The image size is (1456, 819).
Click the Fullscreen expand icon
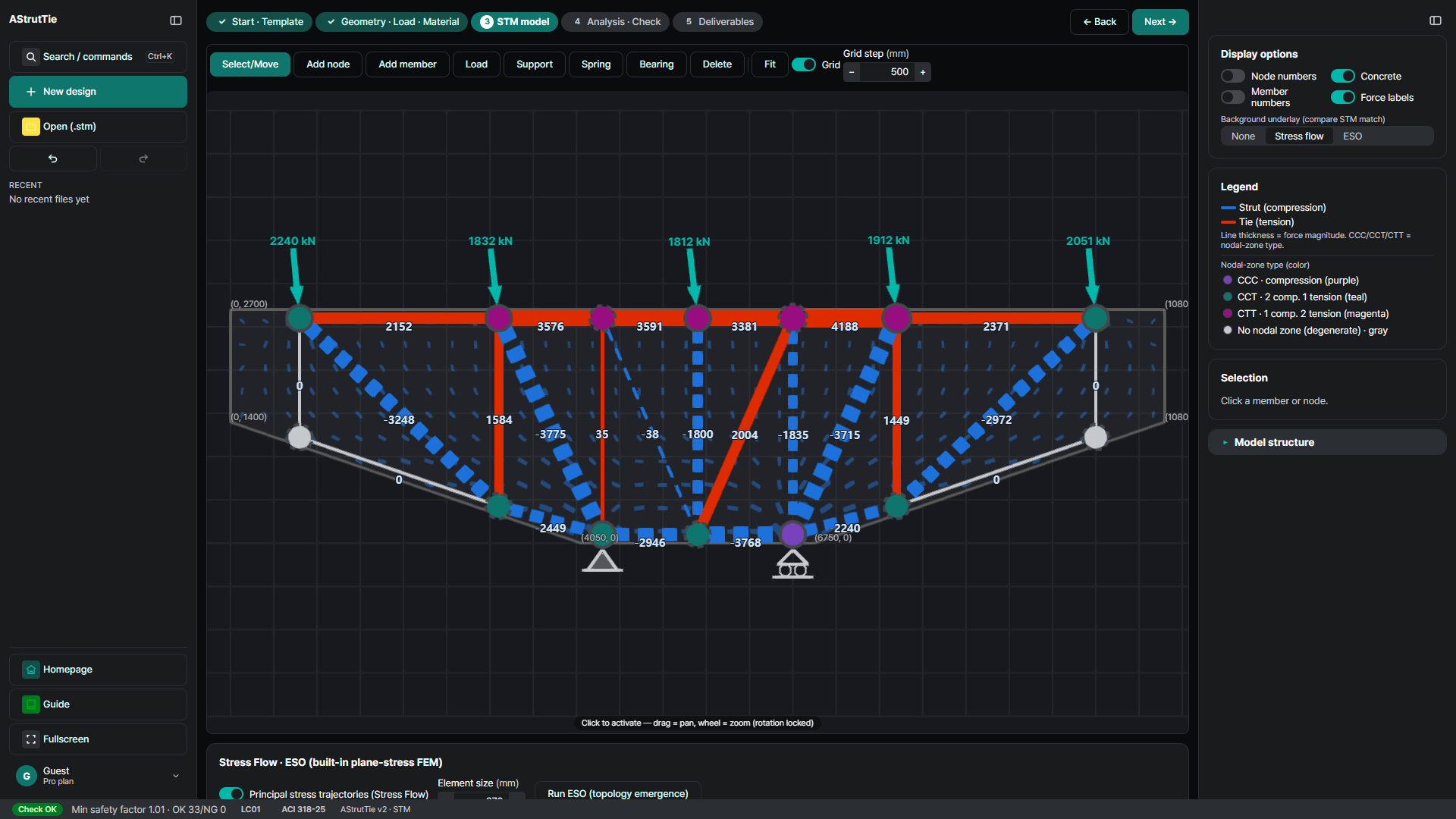[31, 739]
